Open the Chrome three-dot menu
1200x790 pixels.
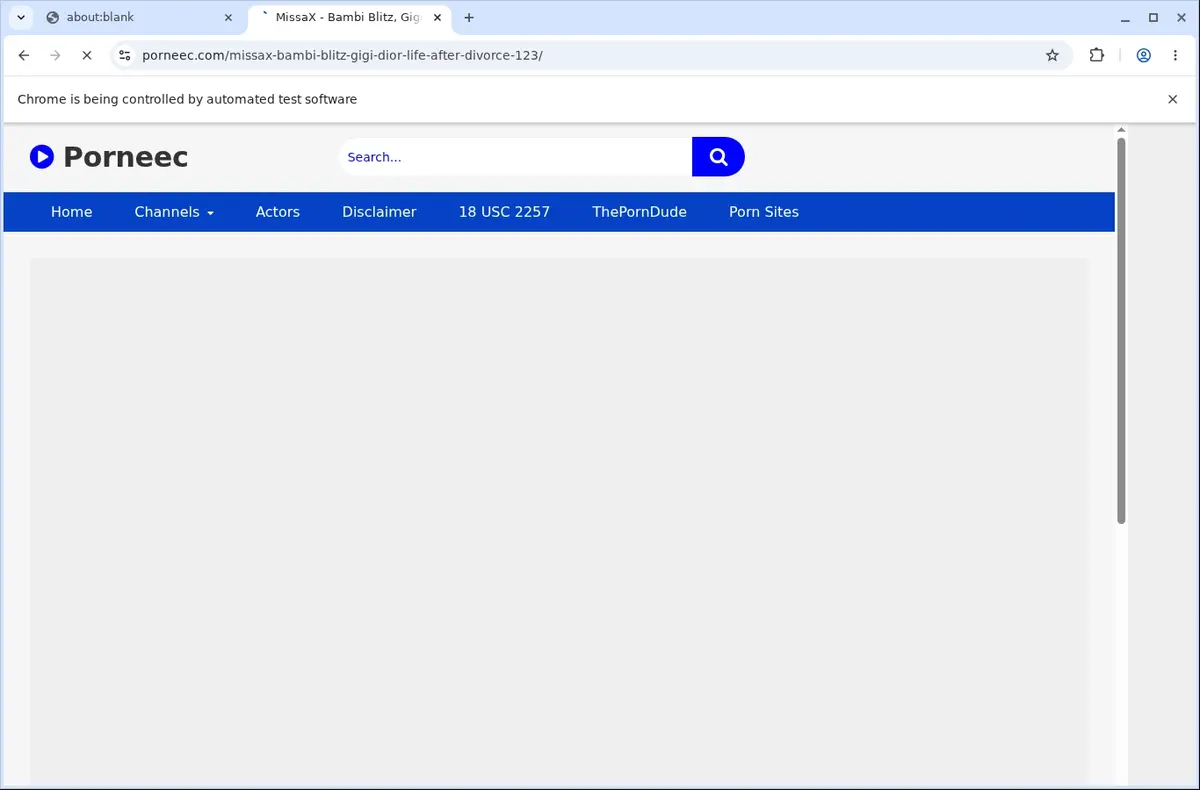(1174, 56)
